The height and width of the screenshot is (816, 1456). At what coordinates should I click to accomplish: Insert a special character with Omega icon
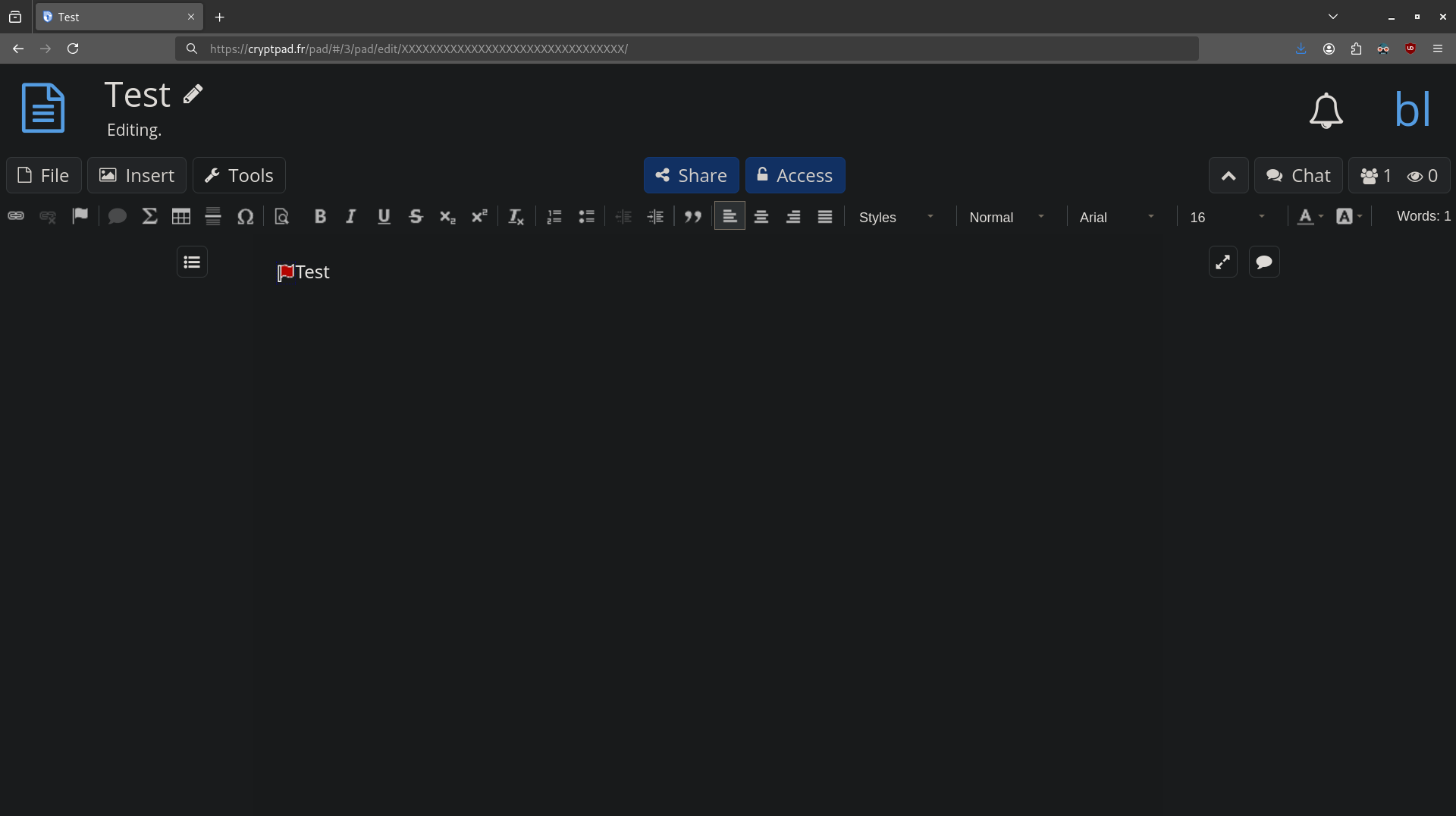[x=245, y=217]
